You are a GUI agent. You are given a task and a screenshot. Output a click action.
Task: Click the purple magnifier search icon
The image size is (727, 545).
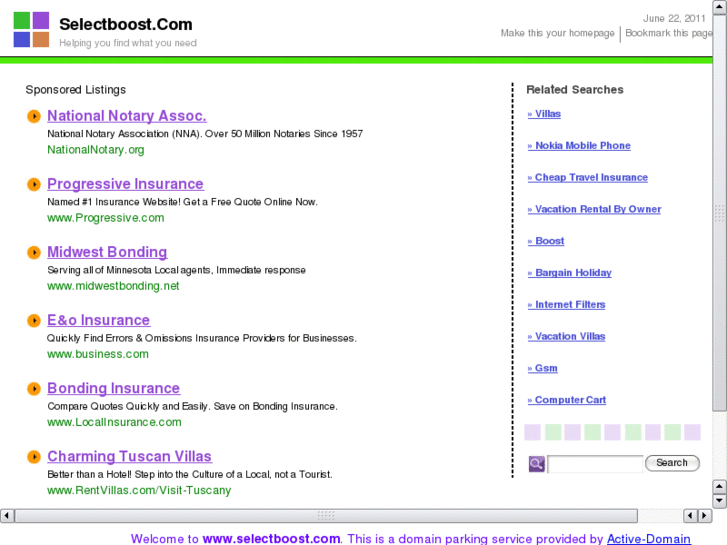tap(536, 463)
